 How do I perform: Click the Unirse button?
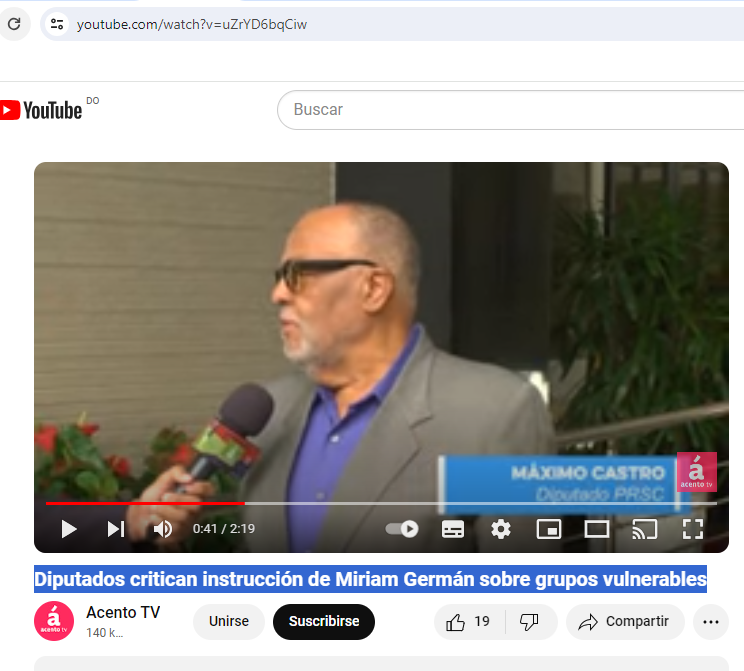click(x=229, y=621)
